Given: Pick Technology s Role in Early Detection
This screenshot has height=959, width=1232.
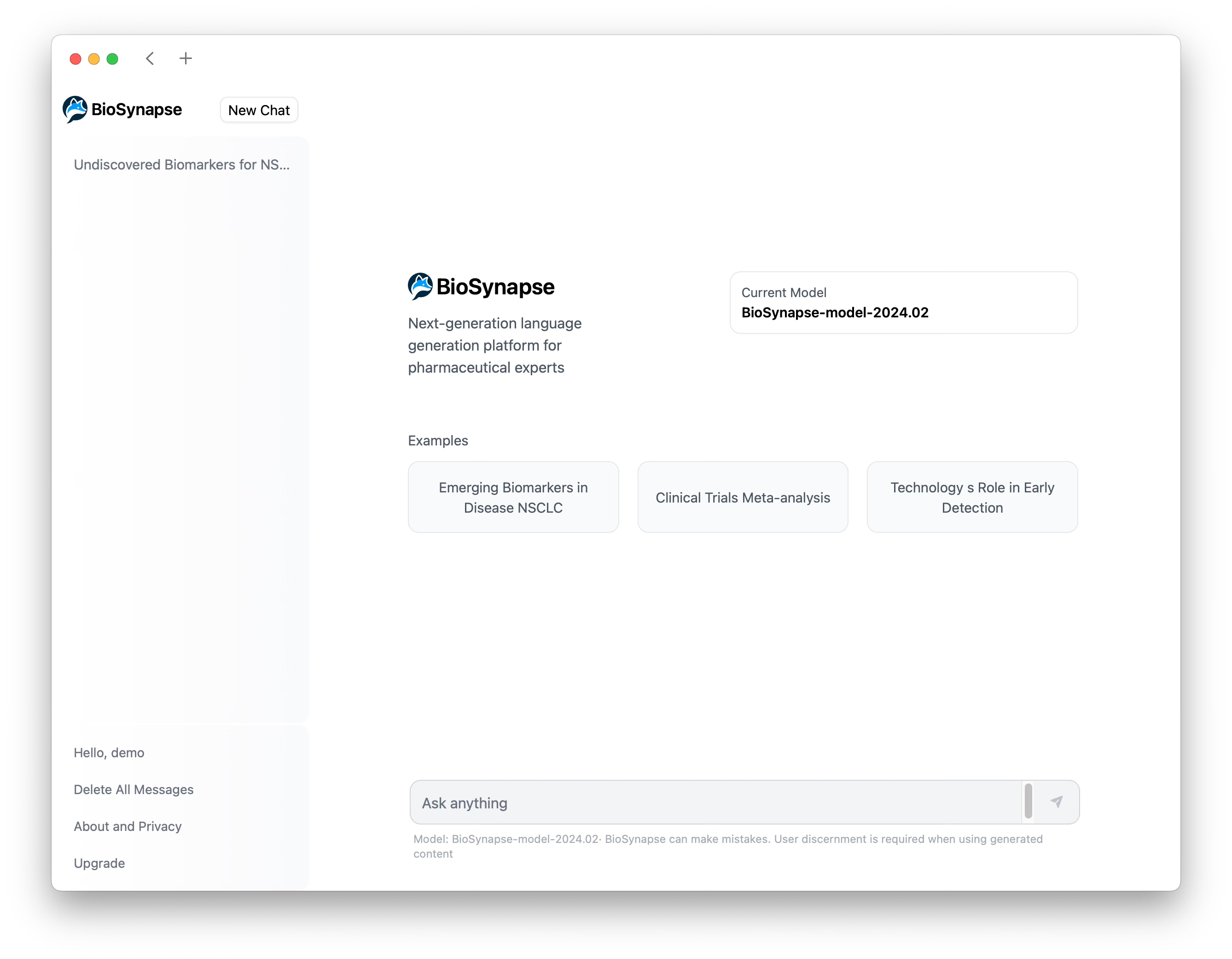Looking at the screenshot, I should [x=971, y=497].
